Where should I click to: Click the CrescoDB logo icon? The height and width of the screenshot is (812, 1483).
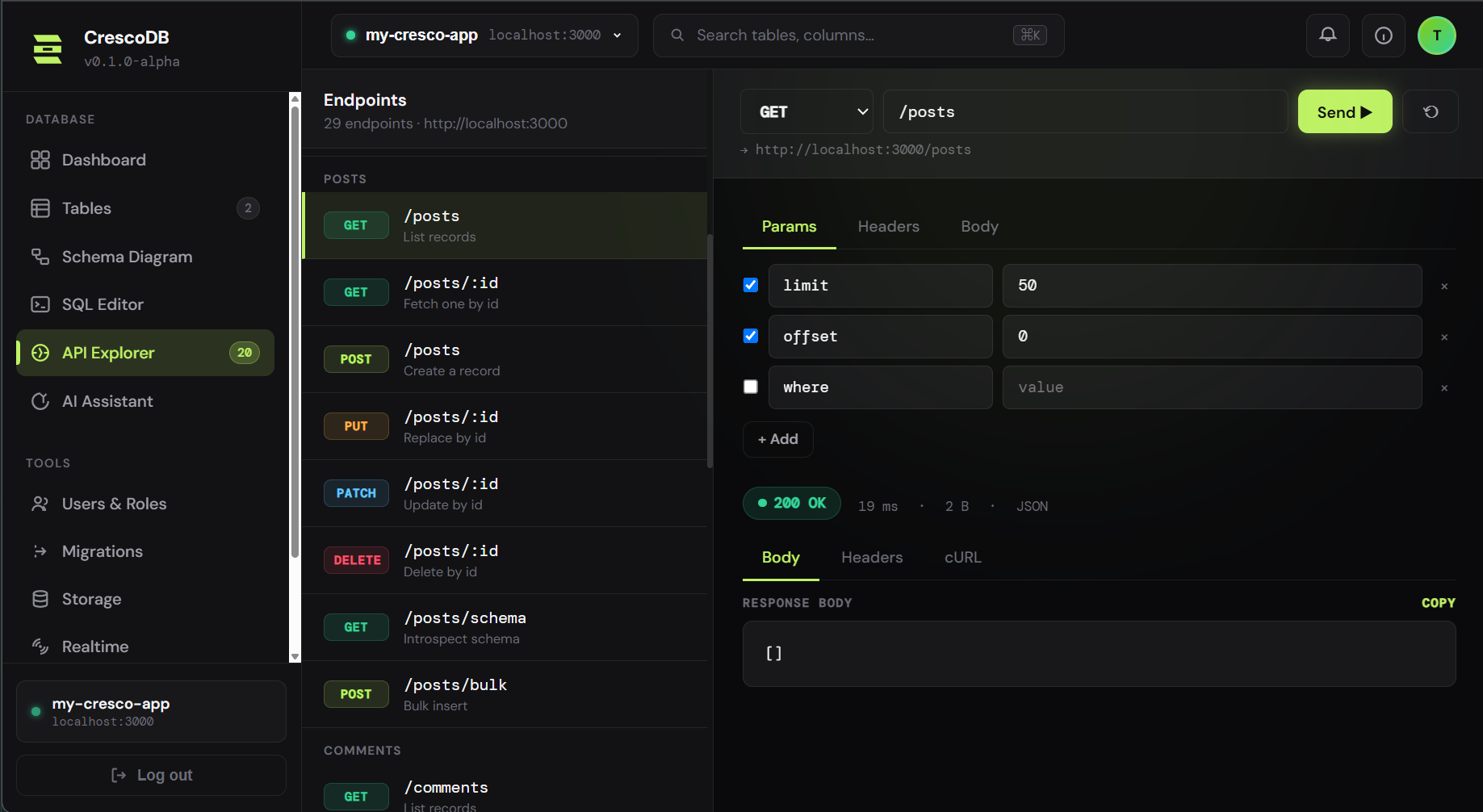tap(48, 48)
